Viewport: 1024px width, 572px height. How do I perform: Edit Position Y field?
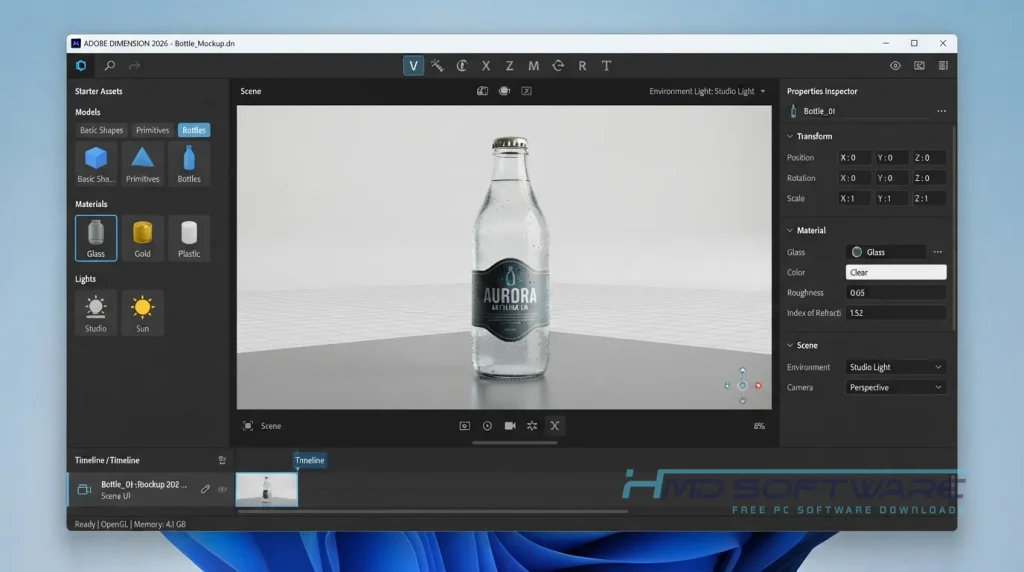click(891, 157)
